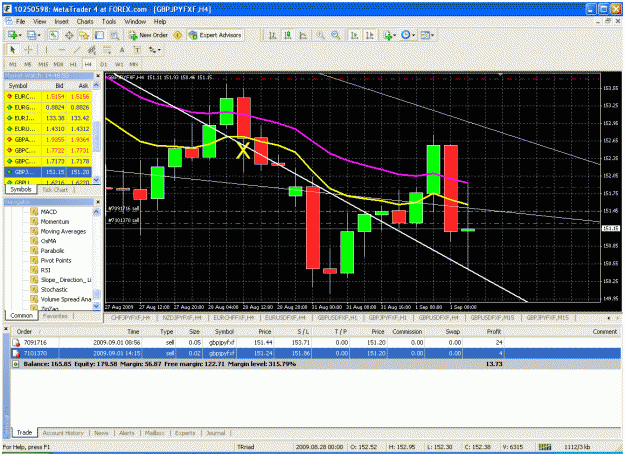This screenshot has width=625, height=454.
Task: Open the View menu
Action: (39, 22)
